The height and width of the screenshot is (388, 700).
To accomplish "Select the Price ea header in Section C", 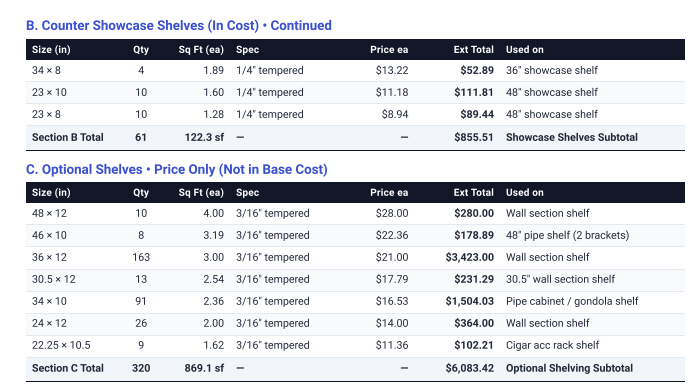I will [389, 192].
